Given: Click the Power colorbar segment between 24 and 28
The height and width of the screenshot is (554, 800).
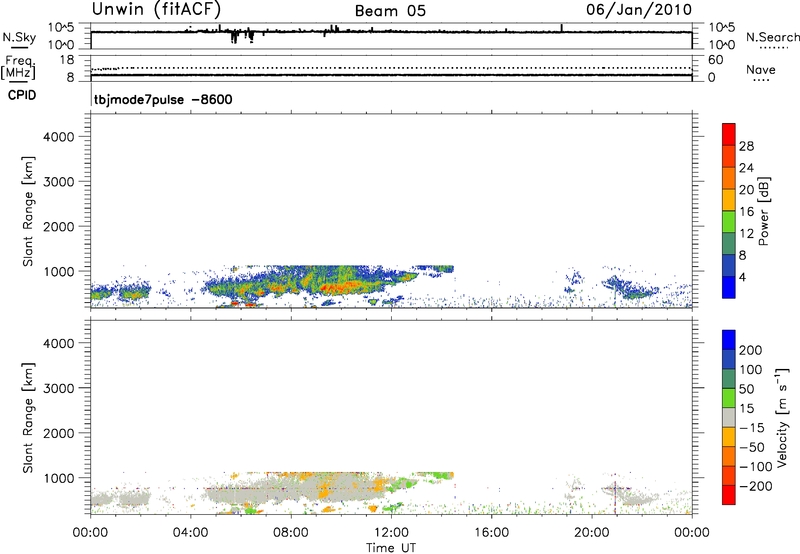Looking at the screenshot, I should [x=729, y=156].
